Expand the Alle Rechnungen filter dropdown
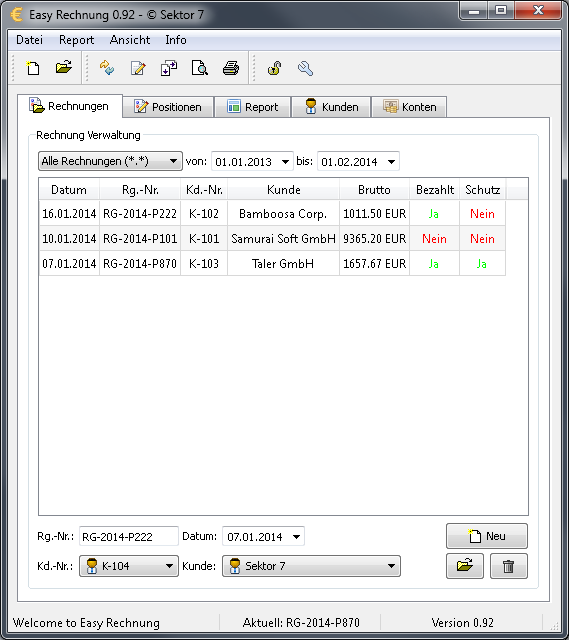Screen dimensions: 569x640 click(x=110, y=161)
